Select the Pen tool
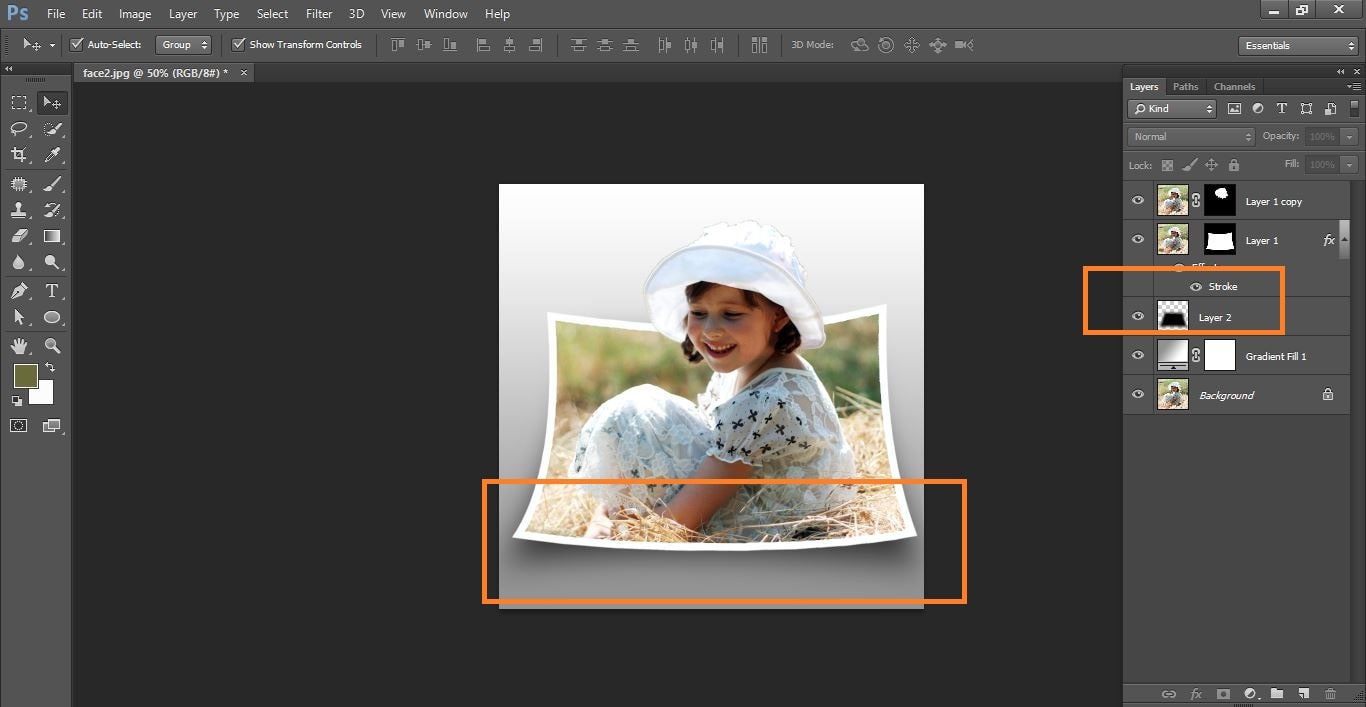Image resolution: width=1366 pixels, height=707 pixels. click(19, 291)
